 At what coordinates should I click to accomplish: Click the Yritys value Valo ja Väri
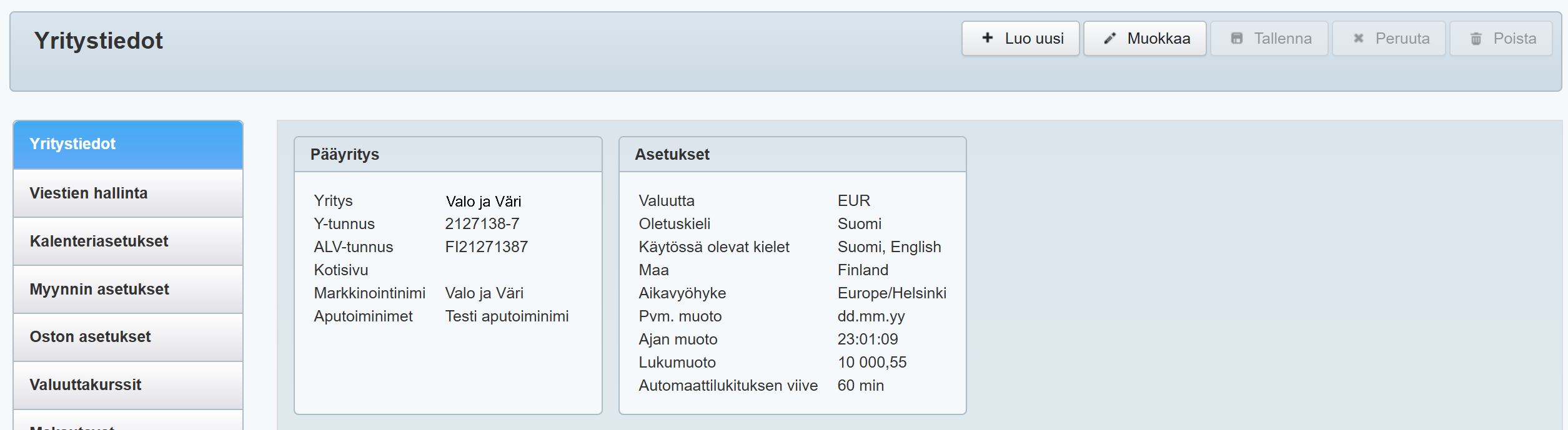(483, 202)
